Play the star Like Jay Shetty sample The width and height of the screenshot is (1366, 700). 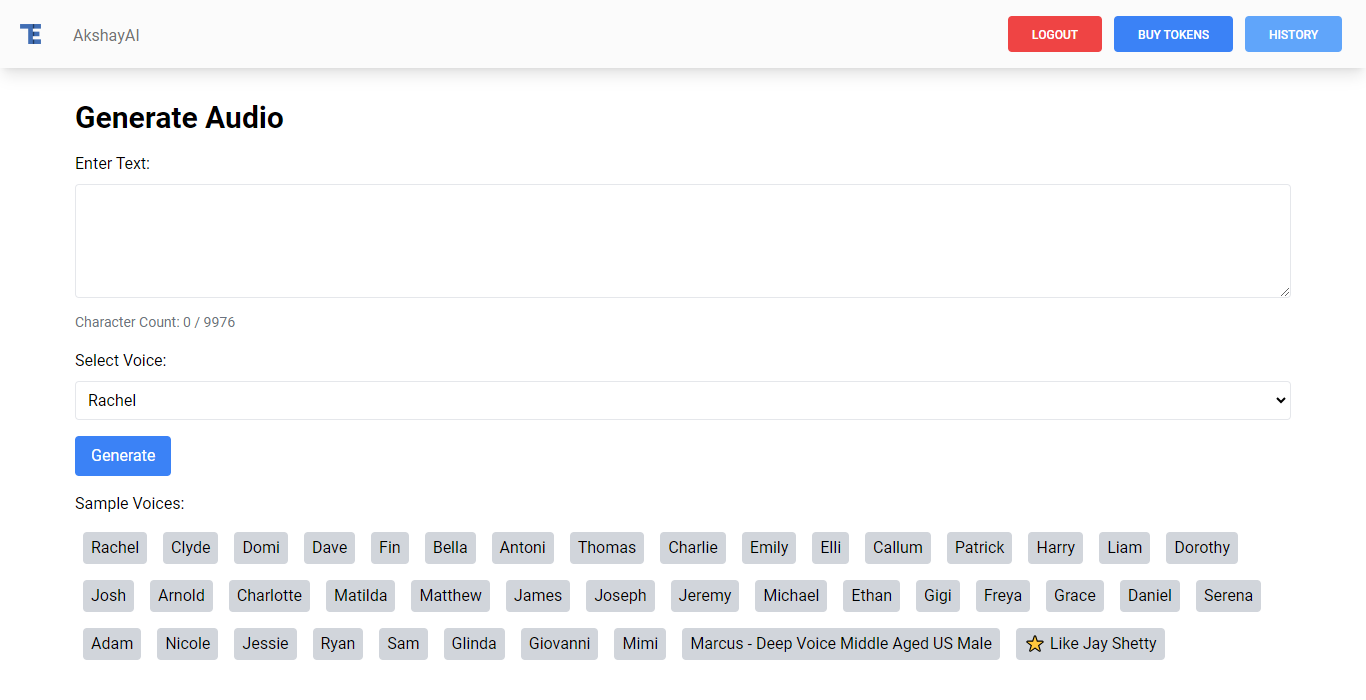tap(1090, 644)
